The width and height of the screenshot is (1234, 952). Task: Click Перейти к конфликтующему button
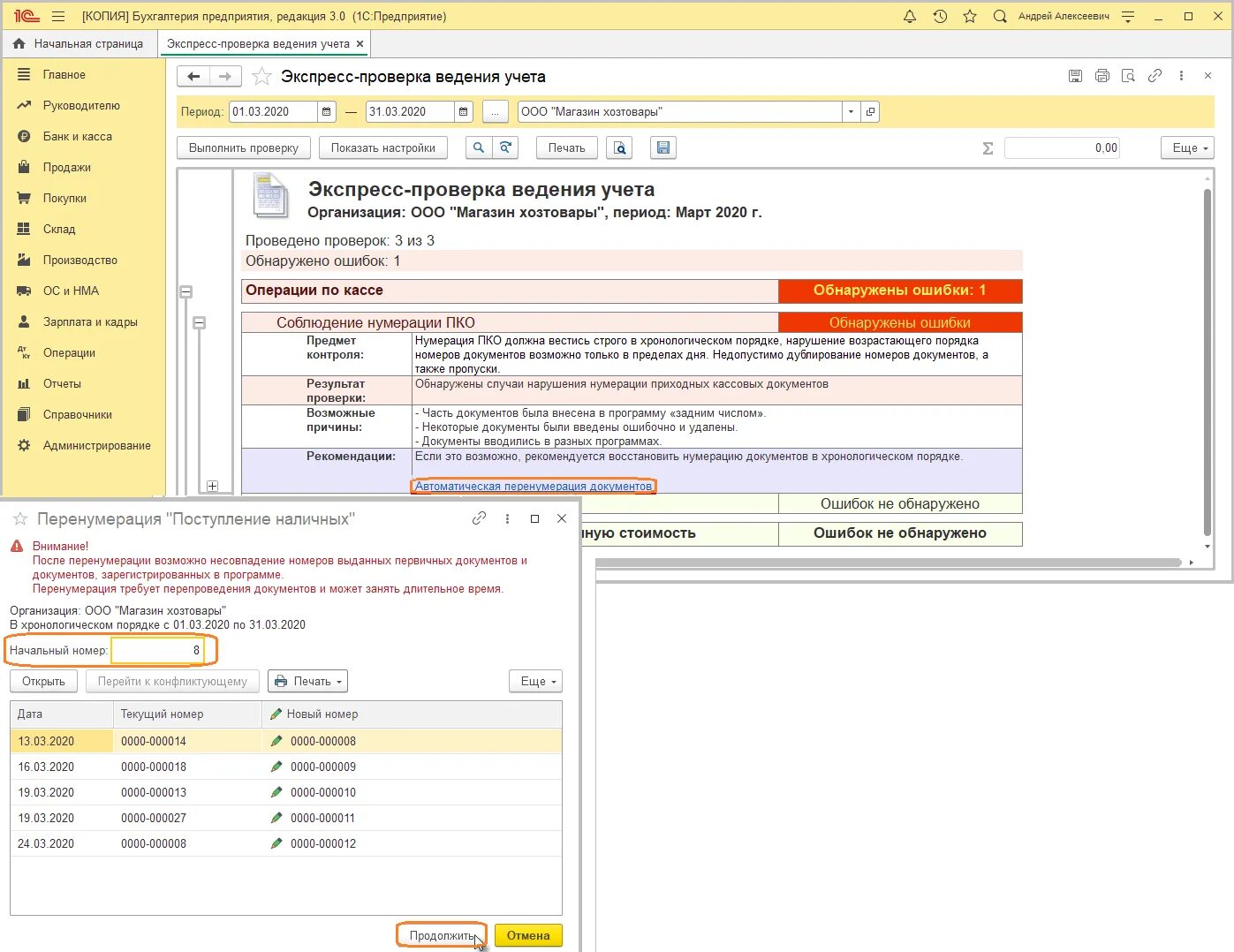tap(172, 682)
